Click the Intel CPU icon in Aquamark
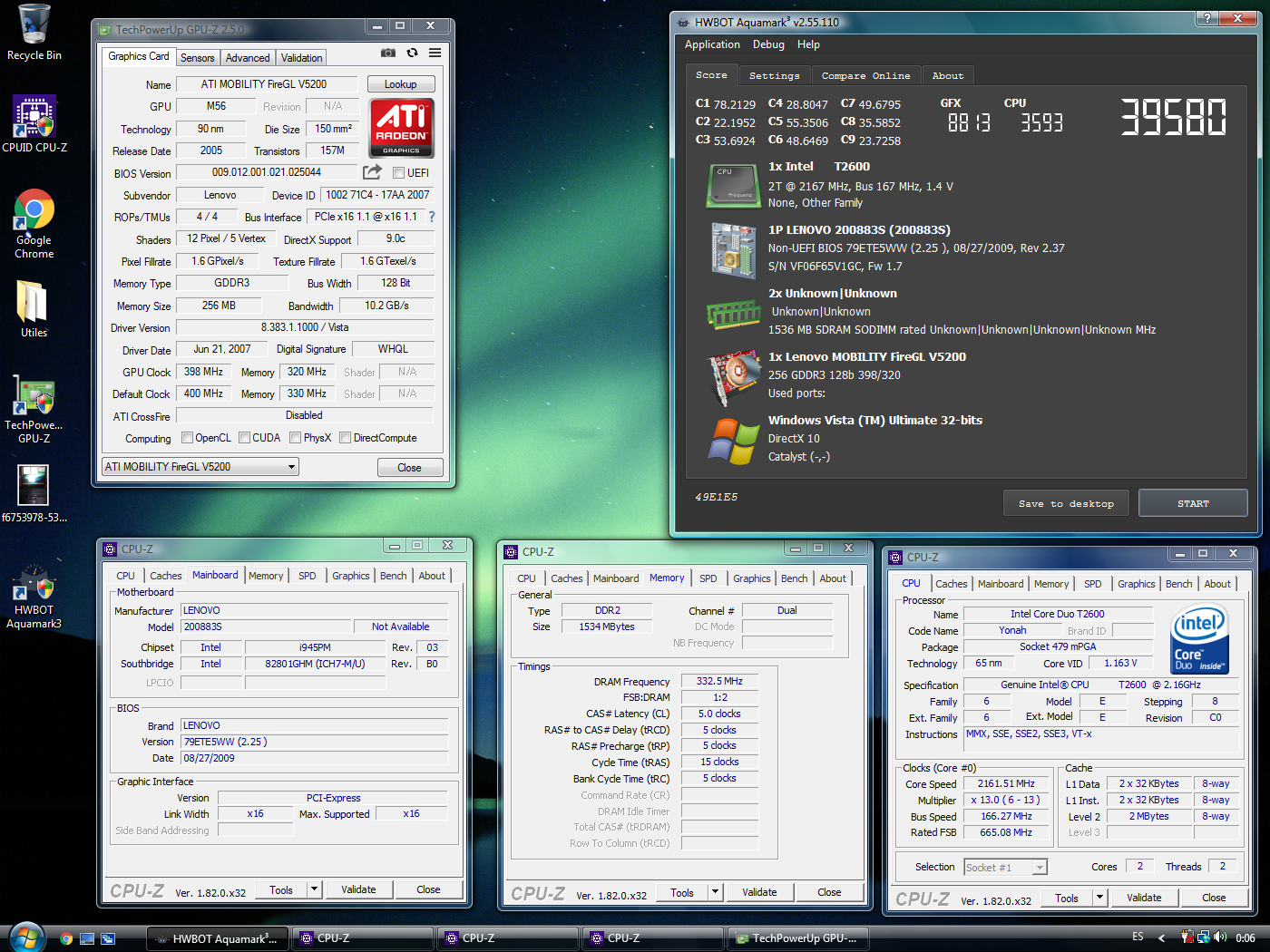This screenshot has width=1270, height=952. (733, 185)
